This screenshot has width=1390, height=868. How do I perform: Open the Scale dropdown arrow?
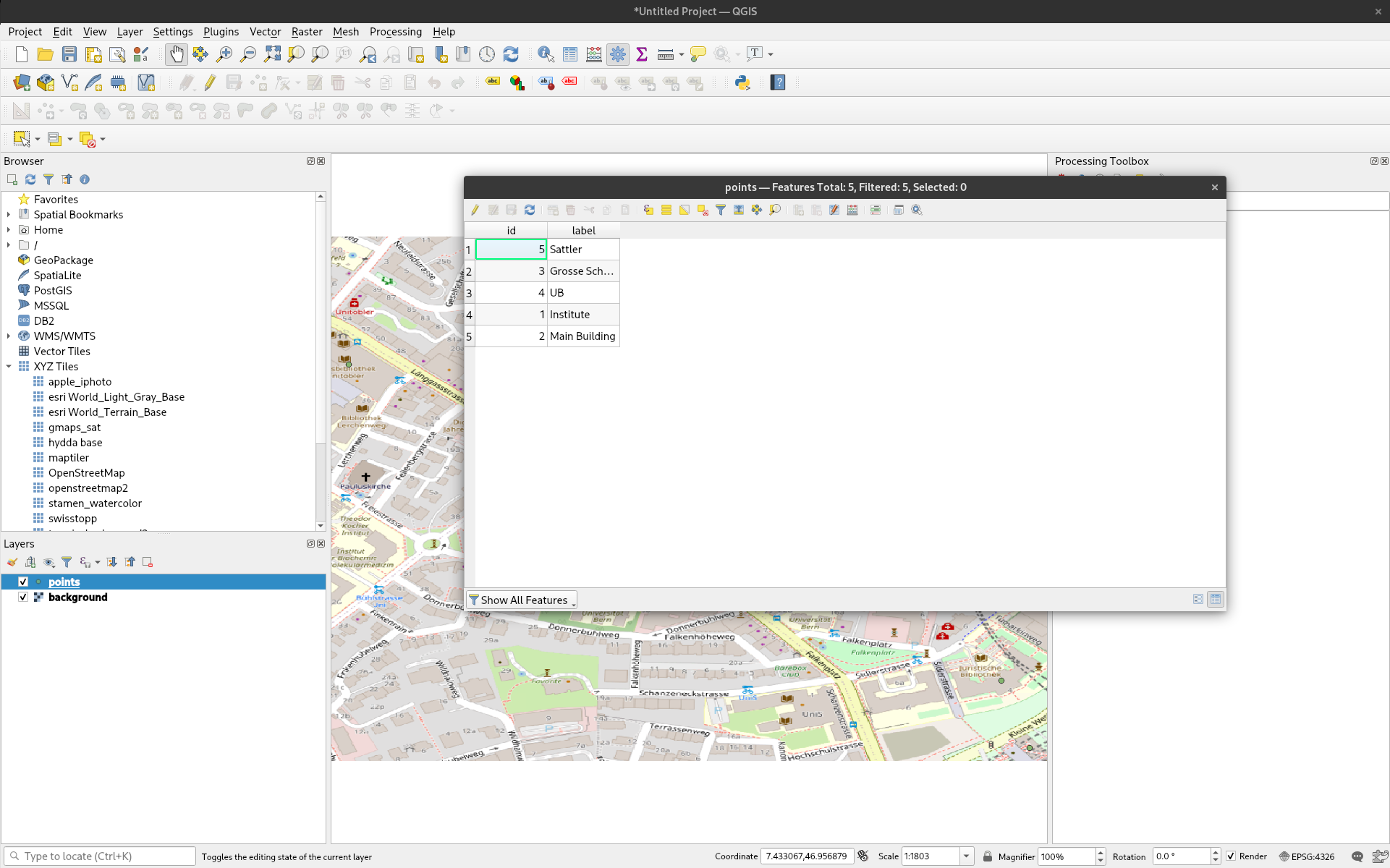point(966,856)
